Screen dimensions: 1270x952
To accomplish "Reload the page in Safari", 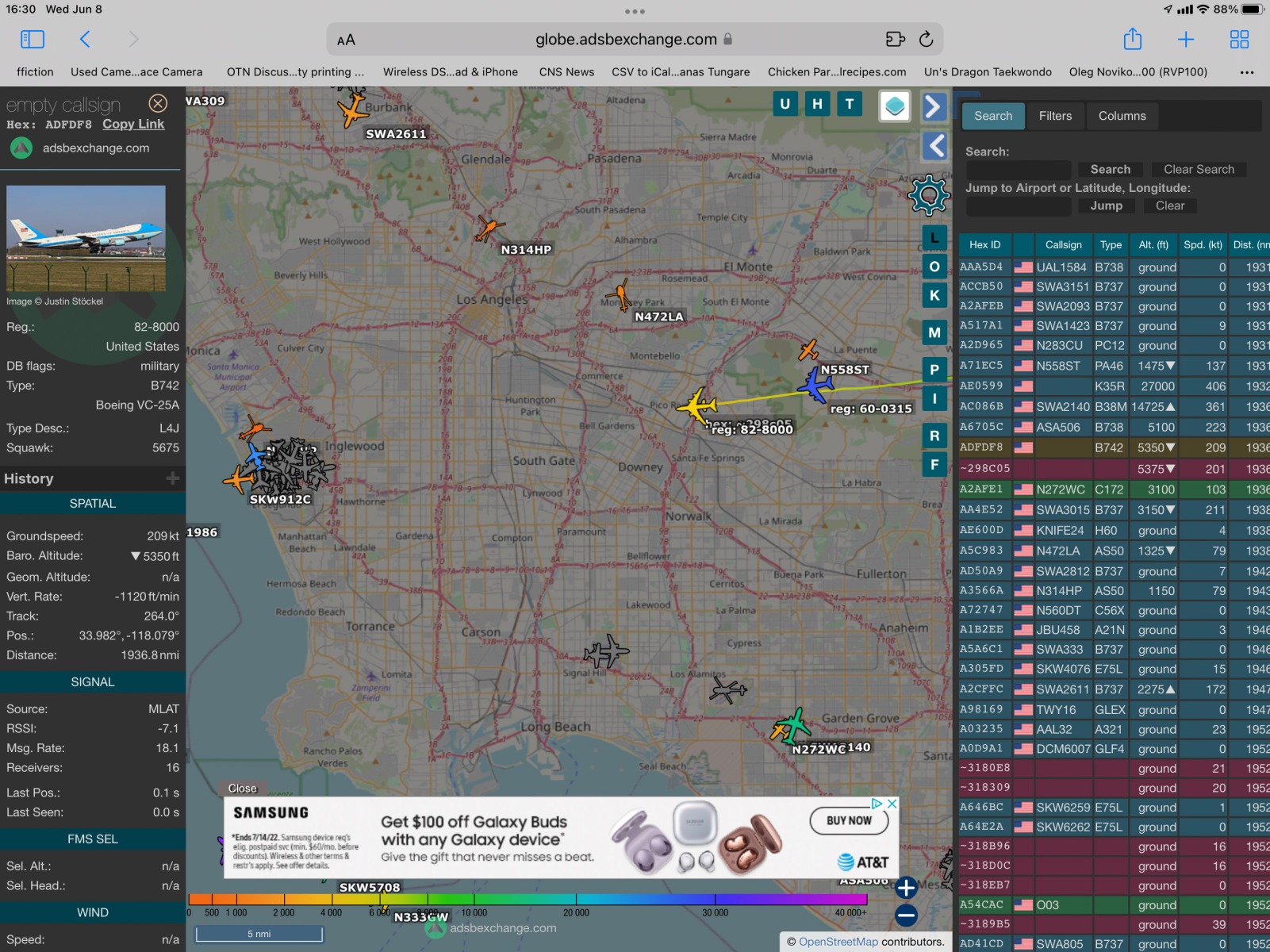I will (x=926, y=39).
